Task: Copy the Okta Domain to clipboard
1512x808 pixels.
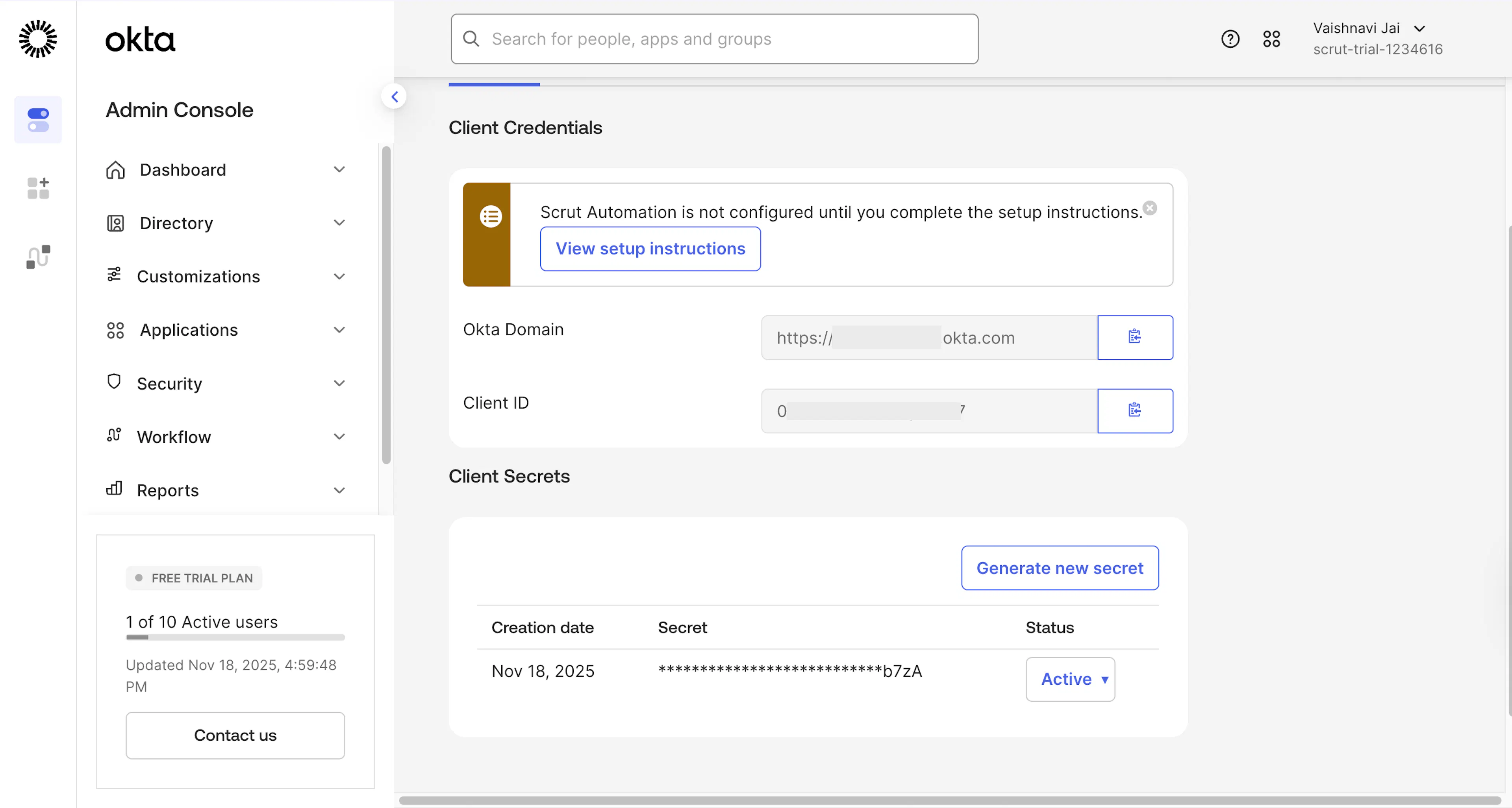Action: click(x=1134, y=337)
